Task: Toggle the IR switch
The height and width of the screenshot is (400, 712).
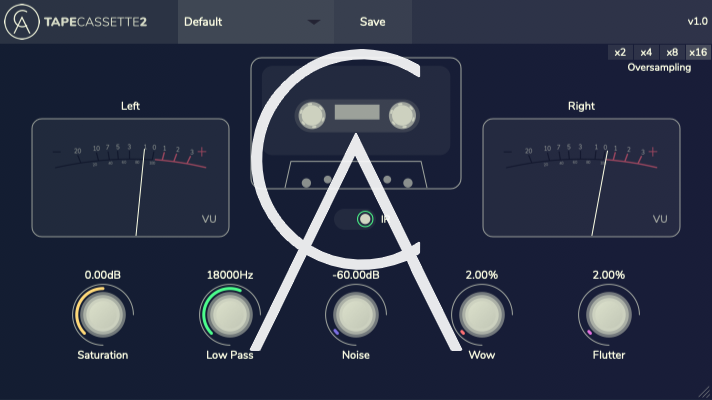Action: pyautogui.click(x=354, y=219)
